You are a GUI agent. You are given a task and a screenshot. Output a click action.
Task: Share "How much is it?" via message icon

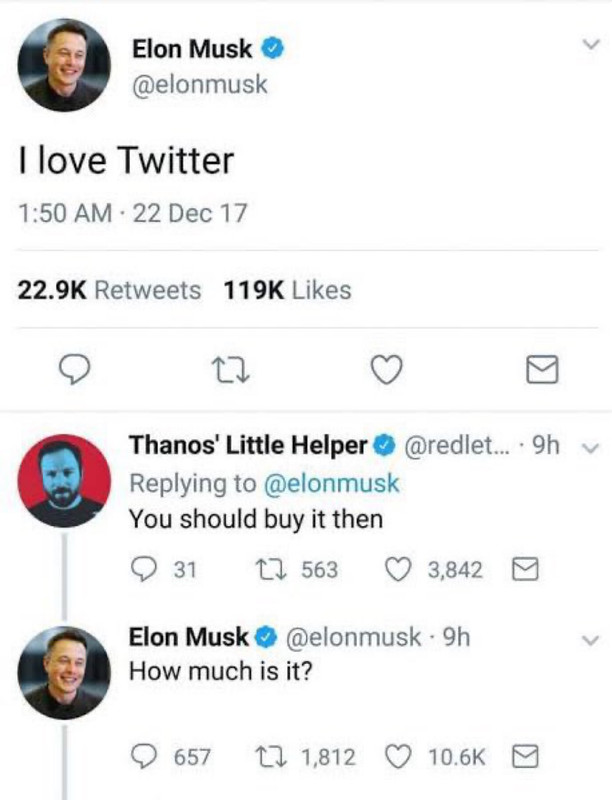526,756
